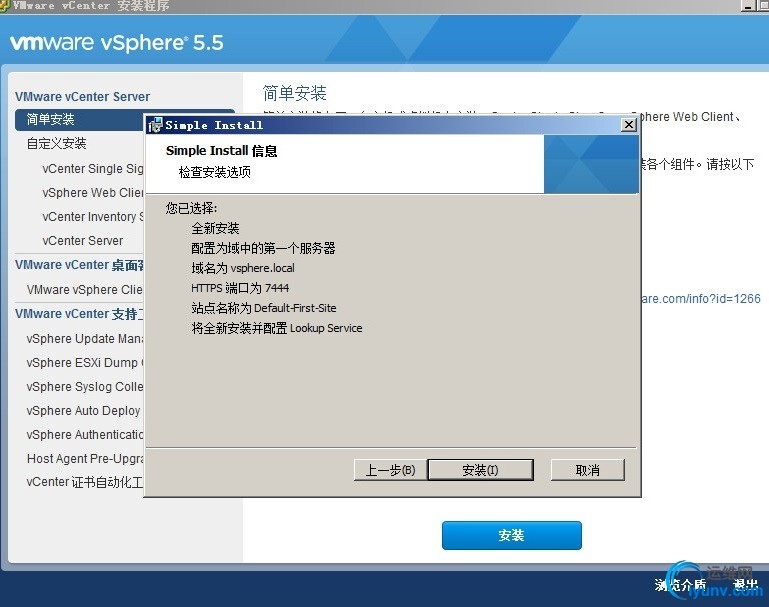
Task: Select vSphere ESXi Dump Collector entry
Action: click(x=84, y=363)
